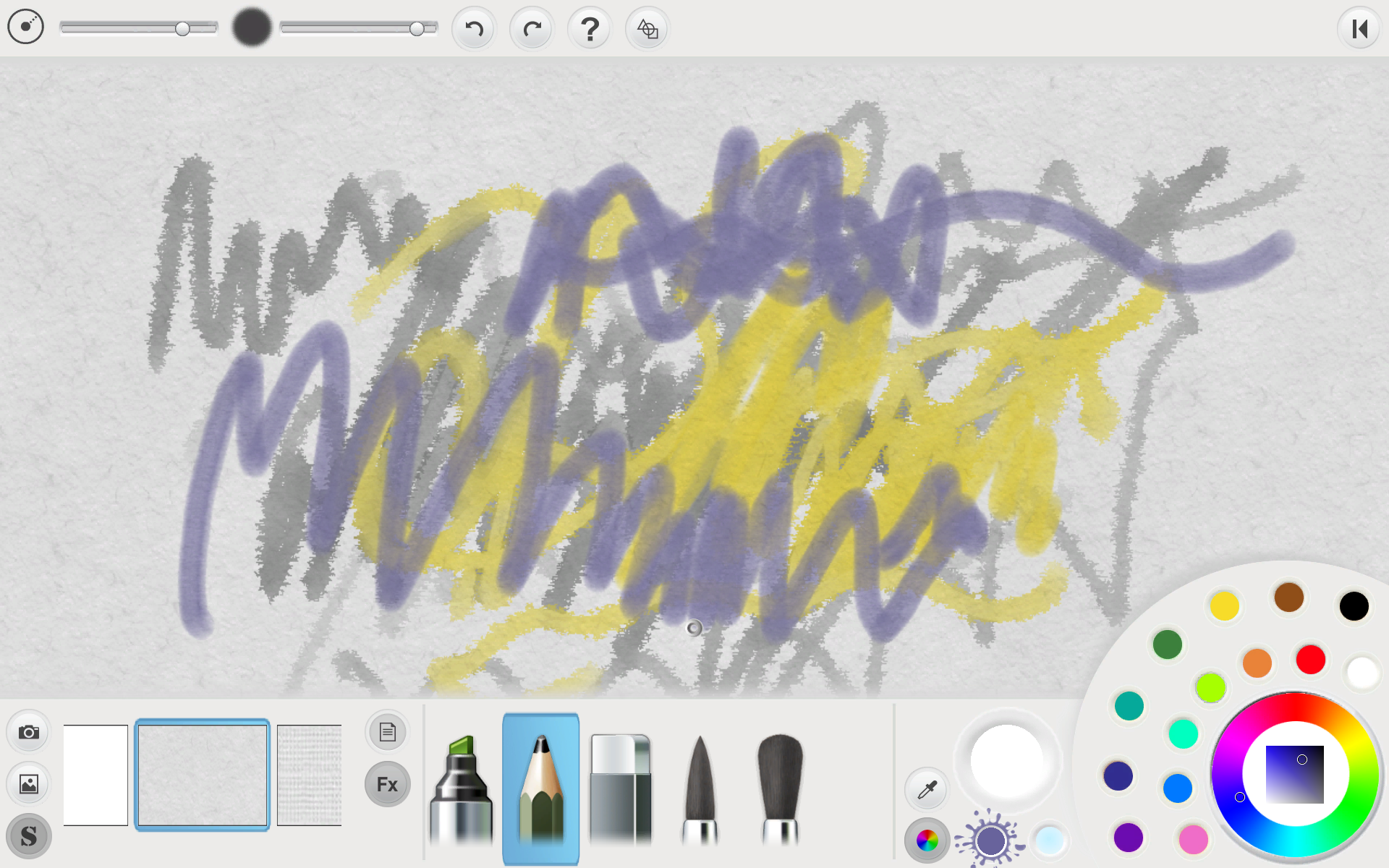Click the undo arrow button
This screenshot has height=868, width=1389.
pyautogui.click(x=474, y=29)
